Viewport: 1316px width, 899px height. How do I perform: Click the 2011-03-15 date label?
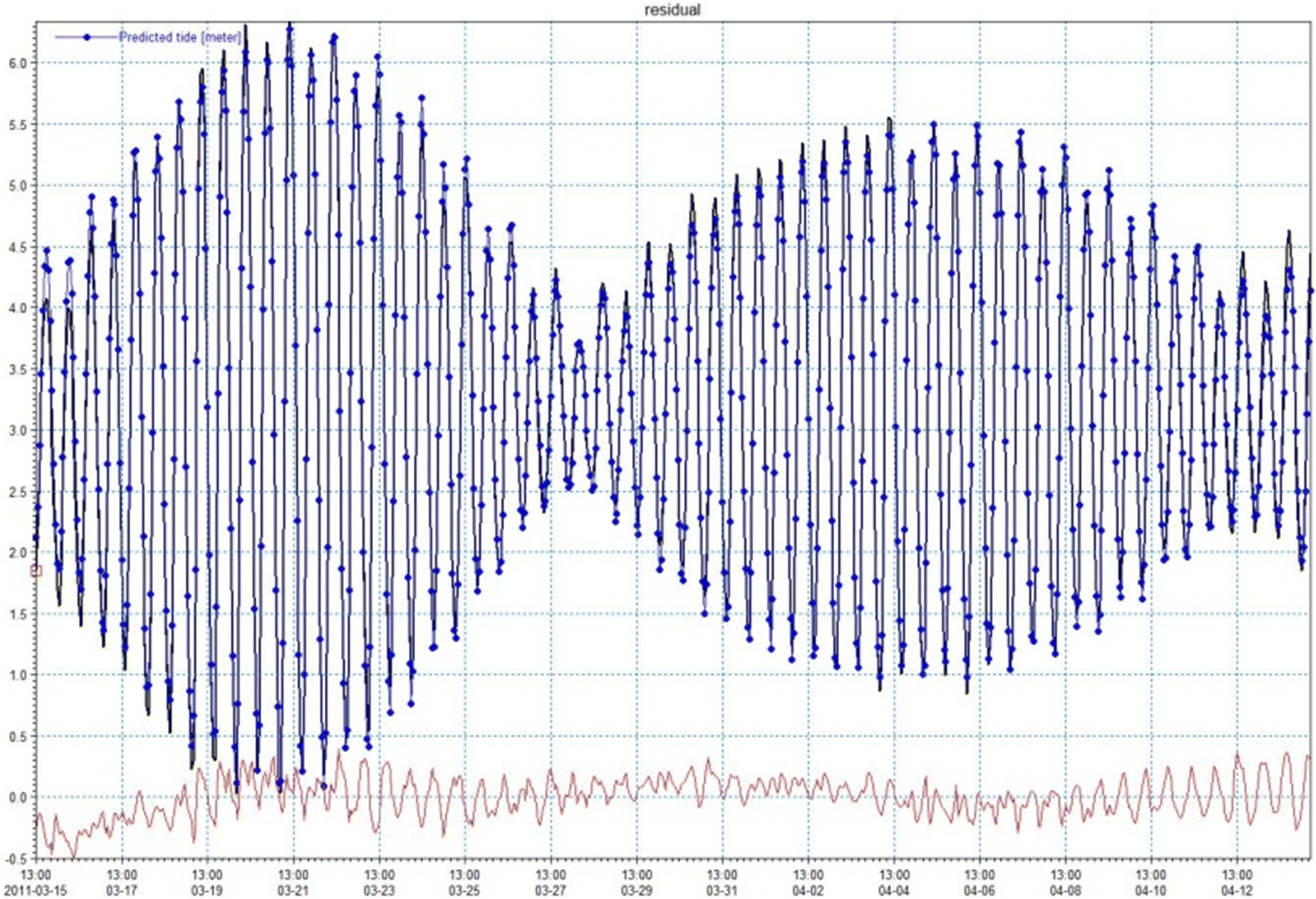click(x=35, y=890)
